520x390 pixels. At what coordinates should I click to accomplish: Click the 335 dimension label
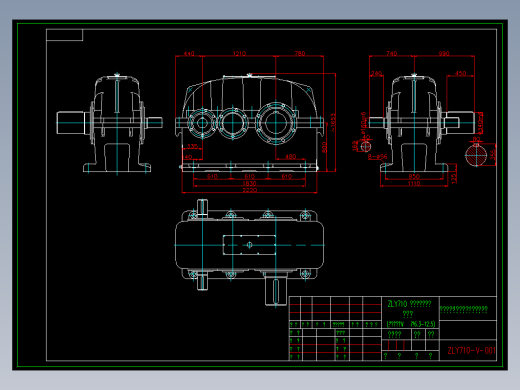coord(192,146)
